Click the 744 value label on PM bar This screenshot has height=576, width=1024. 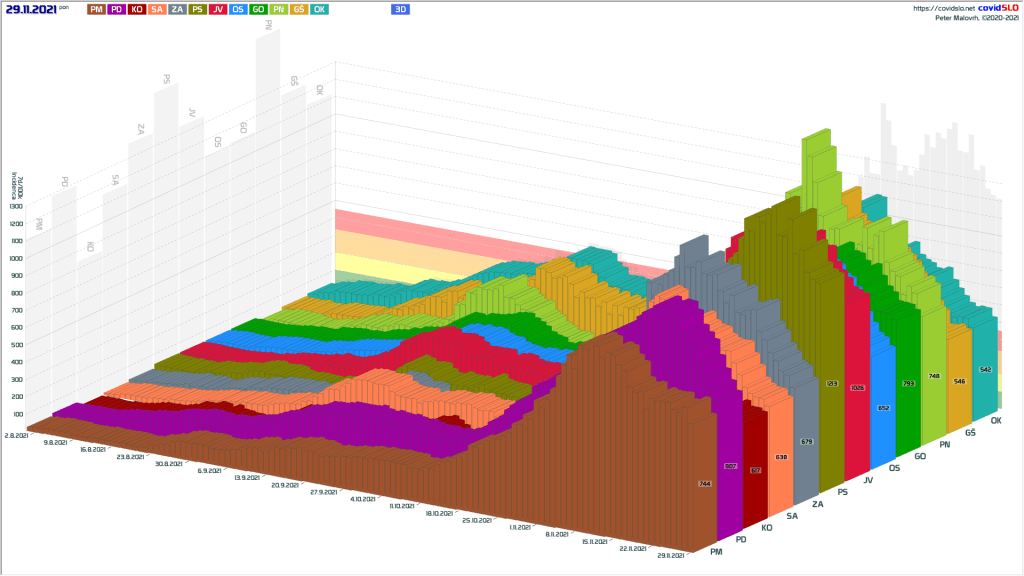pos(705,484)
